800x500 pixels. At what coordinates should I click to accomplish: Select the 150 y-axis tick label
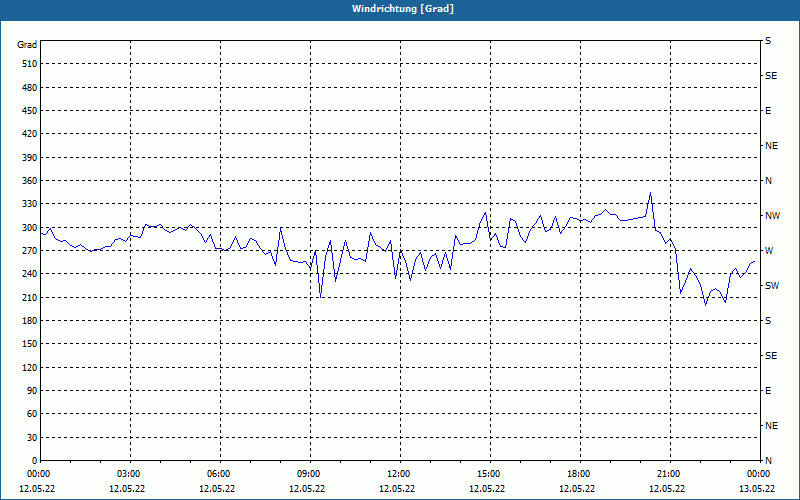point(30,344)
